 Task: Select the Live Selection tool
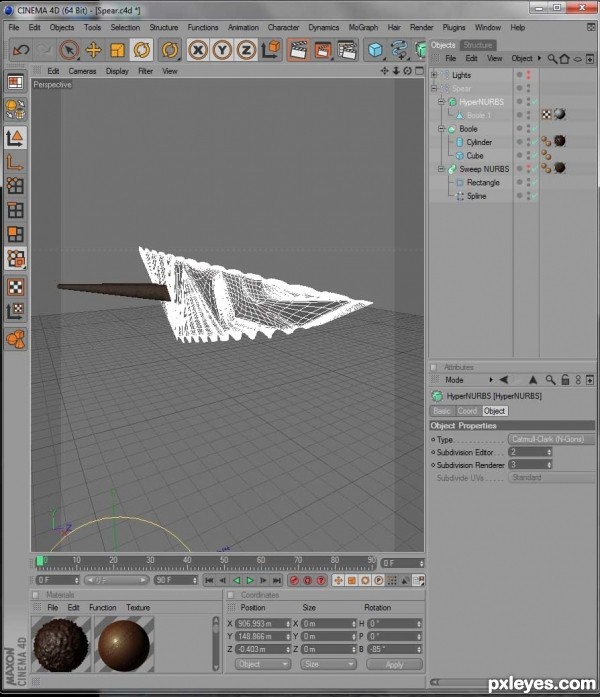(x=69, y=50)
